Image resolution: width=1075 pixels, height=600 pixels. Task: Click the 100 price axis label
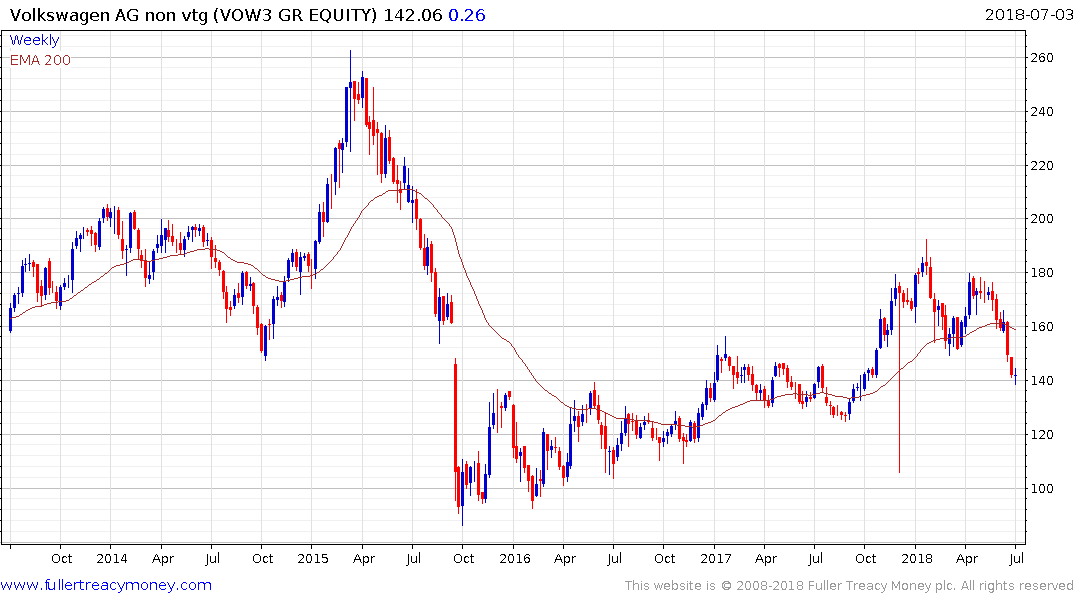click(1042, 488)
